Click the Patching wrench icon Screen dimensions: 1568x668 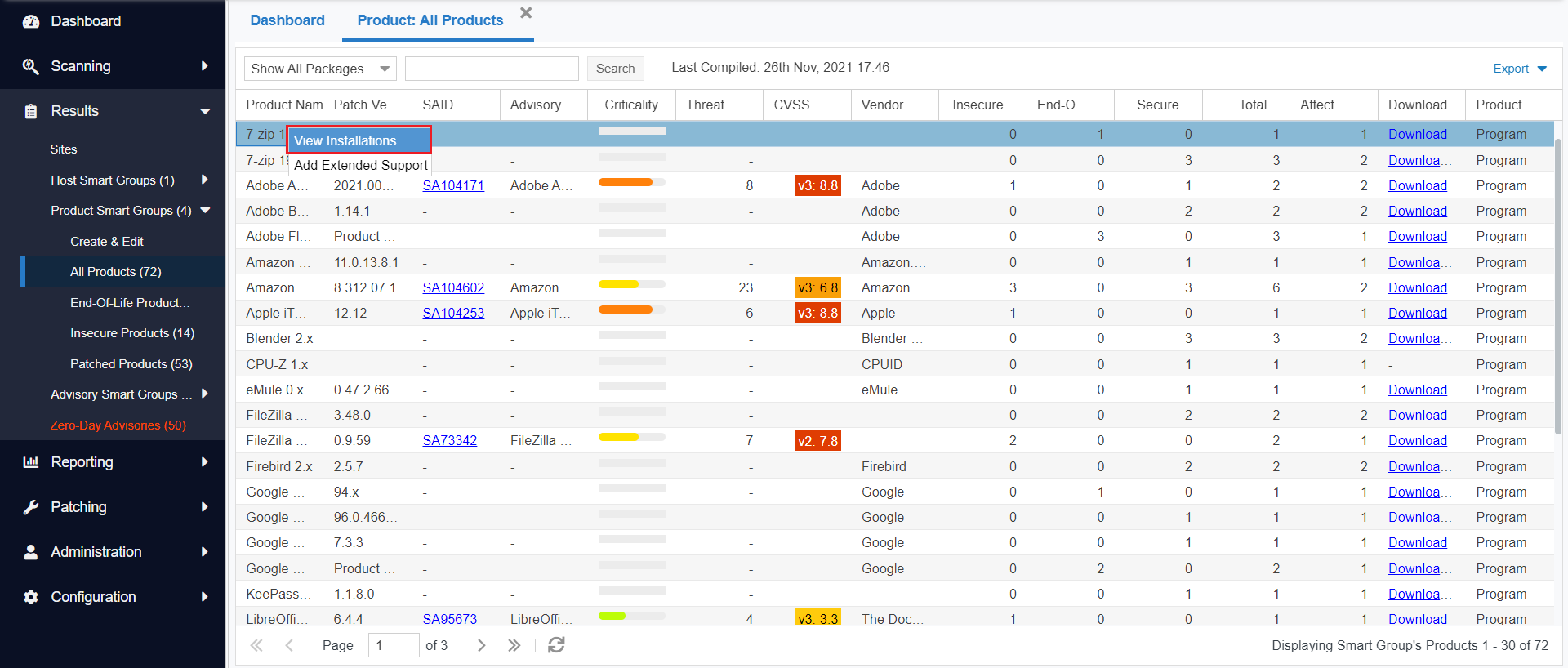(x=31, y=507)
